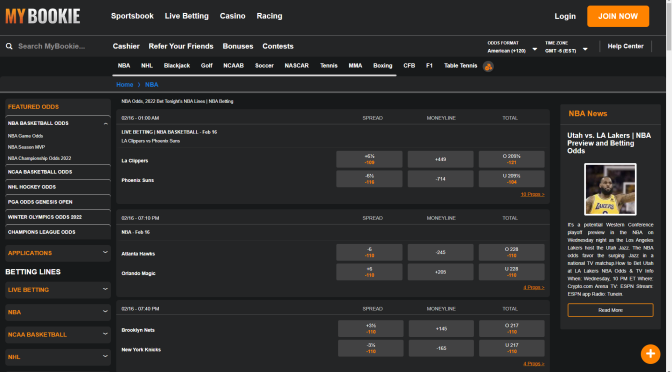Click the Join Now button

(x=618, y=16)
